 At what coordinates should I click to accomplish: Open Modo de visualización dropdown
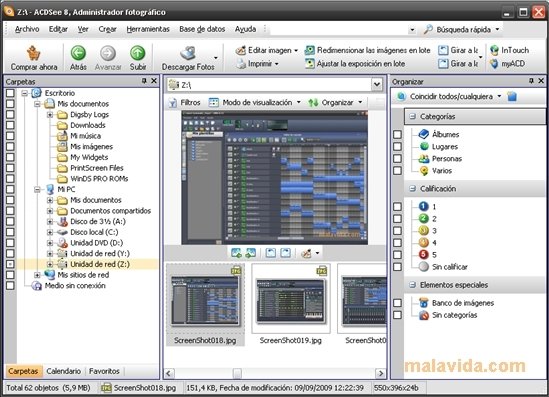[x=298, y=103]
